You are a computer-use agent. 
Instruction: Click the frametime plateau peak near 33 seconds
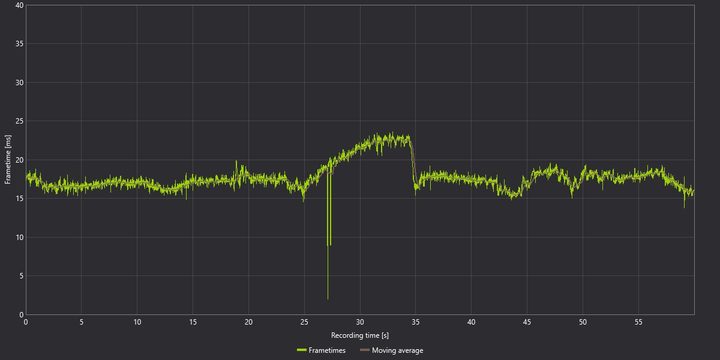tap(392, 136)
